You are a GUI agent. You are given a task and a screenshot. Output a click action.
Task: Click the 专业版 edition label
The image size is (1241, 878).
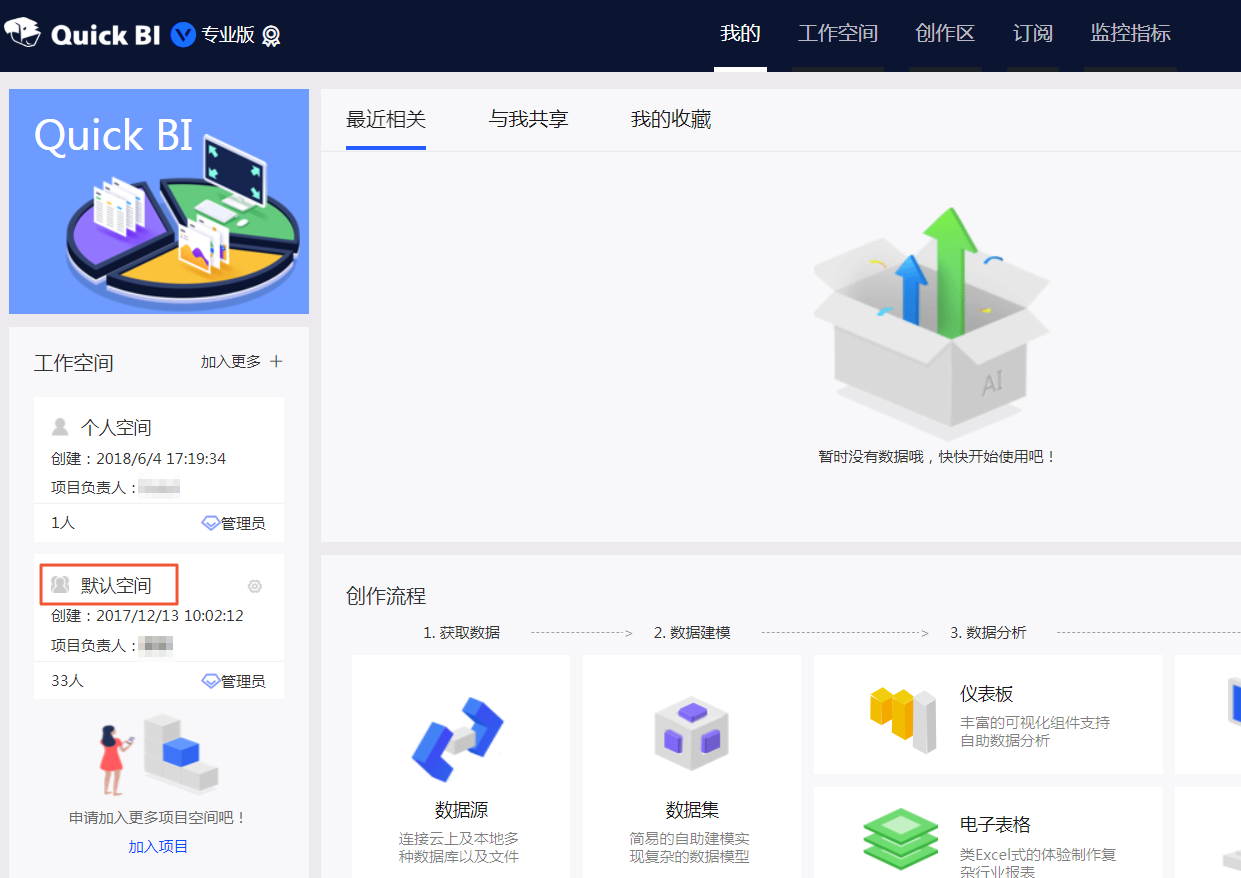click(x=228, y=36)
